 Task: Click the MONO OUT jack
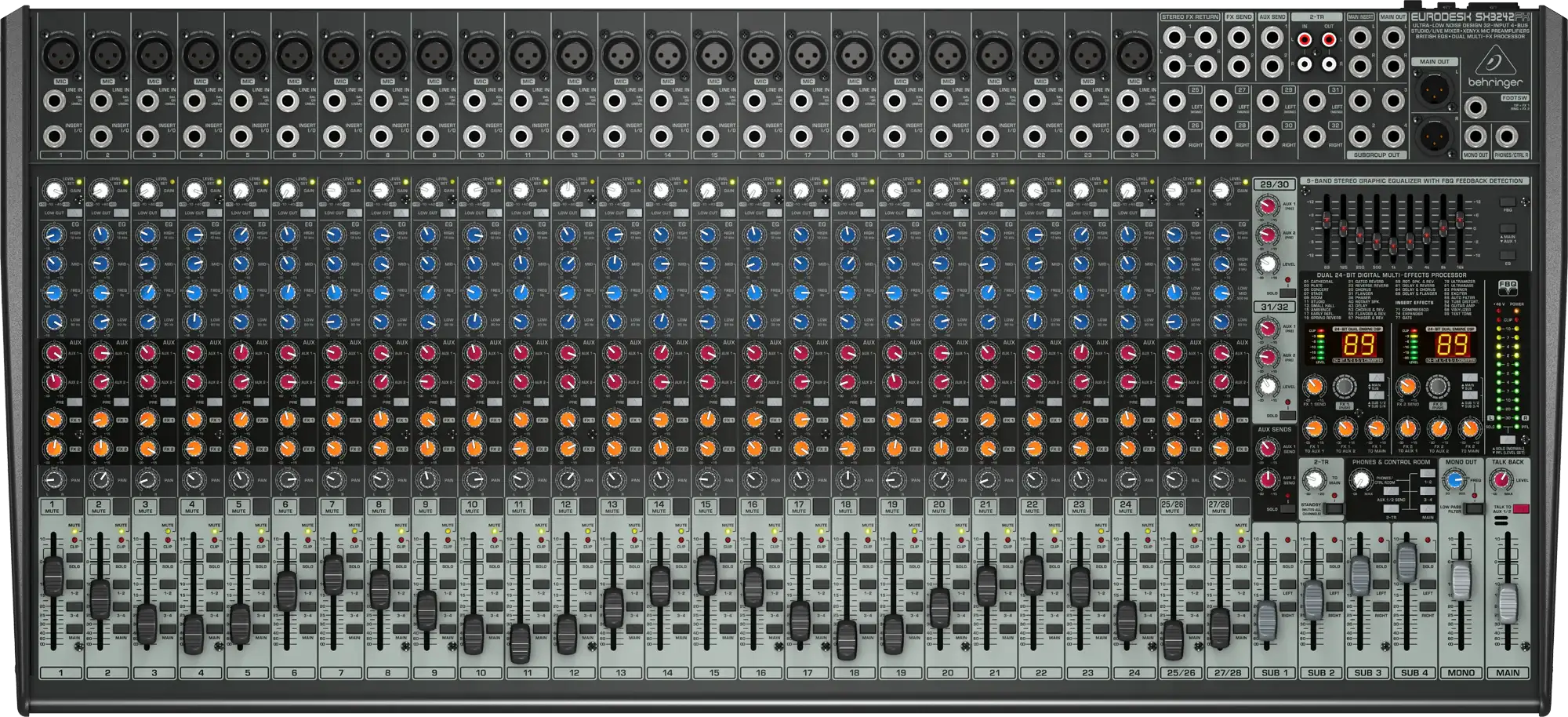[x=1475, y=136]
